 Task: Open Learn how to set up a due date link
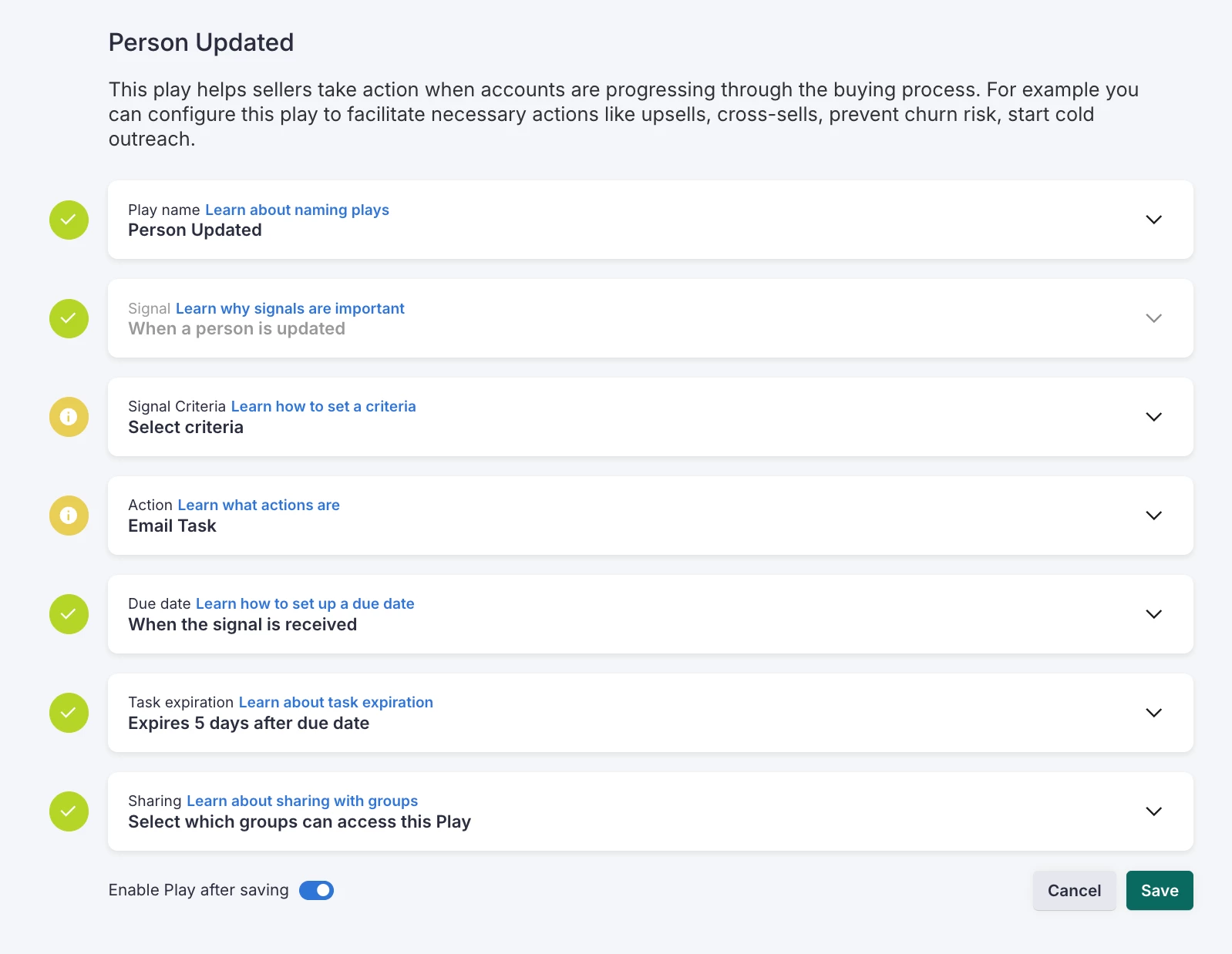(305, 603)
